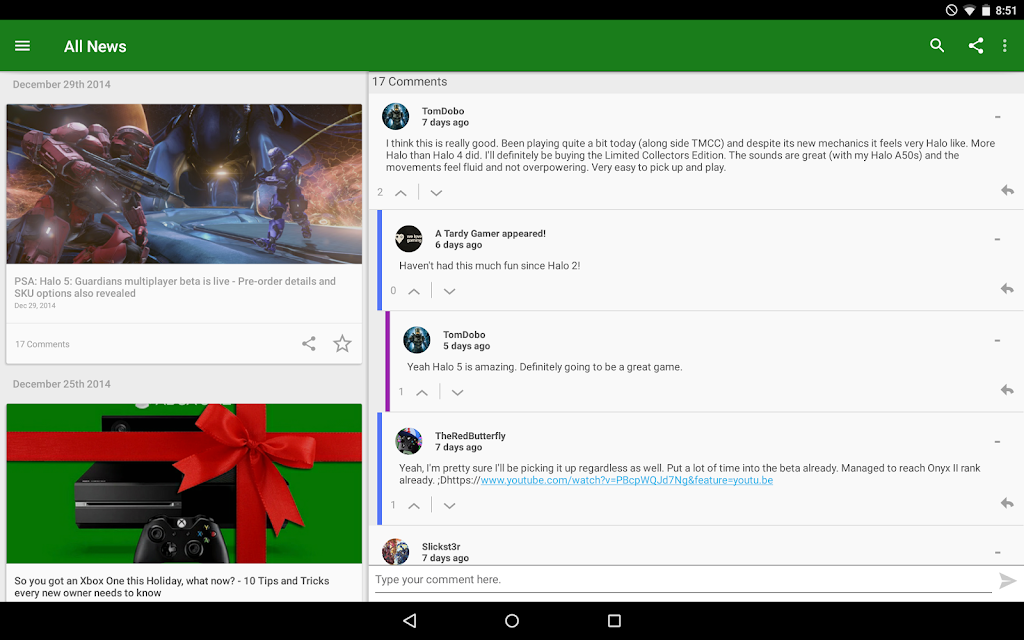Image resolution: width=1024 pixels, height=640 pixels.
Task: Share the Halo 5 Guardians article card
Action: (x=309, y=344)
